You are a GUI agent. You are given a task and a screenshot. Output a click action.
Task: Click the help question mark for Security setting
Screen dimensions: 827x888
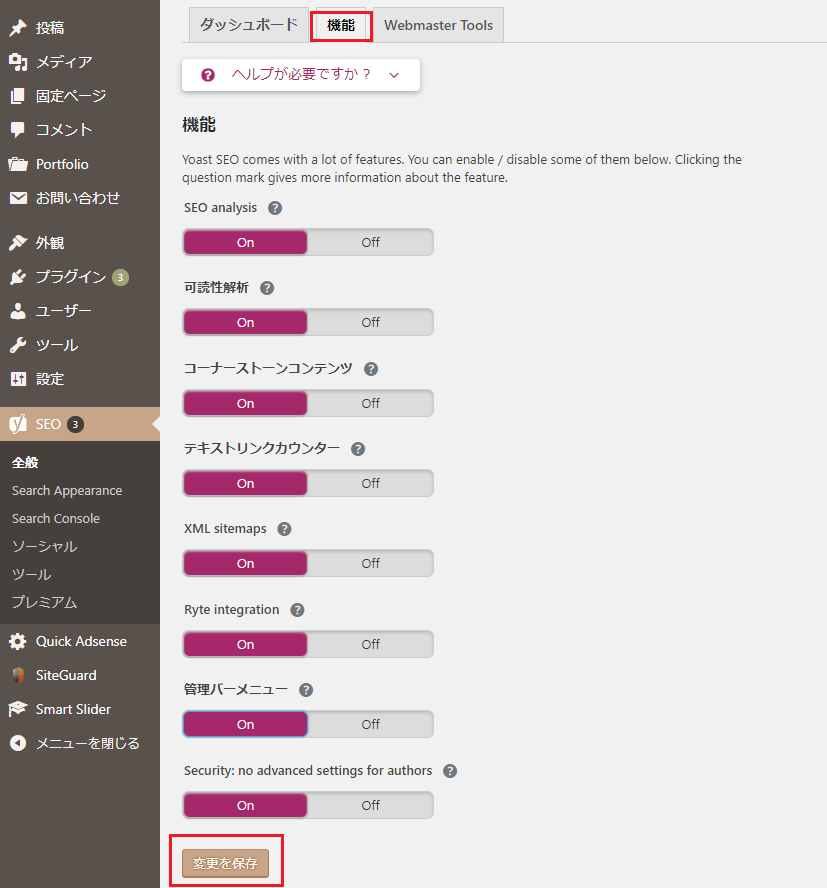[450, 771]
